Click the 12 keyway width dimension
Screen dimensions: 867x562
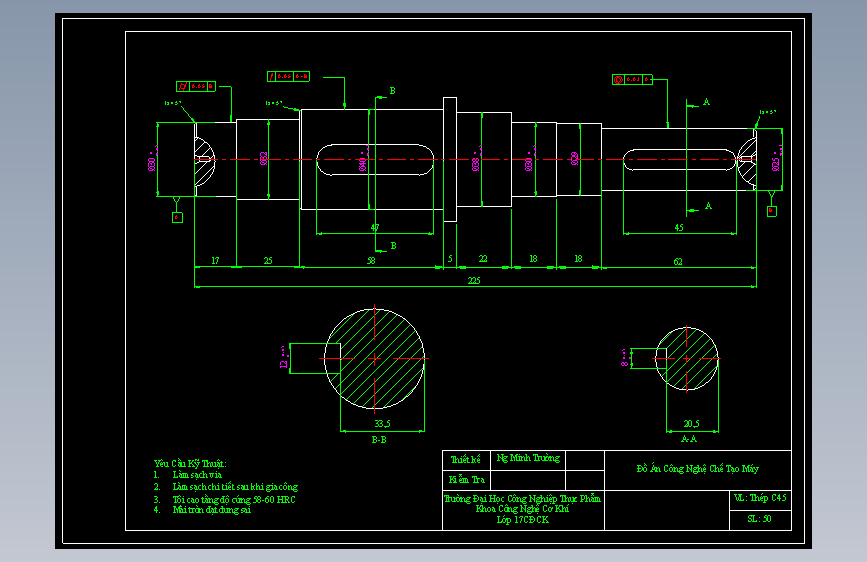pos(284,358)
